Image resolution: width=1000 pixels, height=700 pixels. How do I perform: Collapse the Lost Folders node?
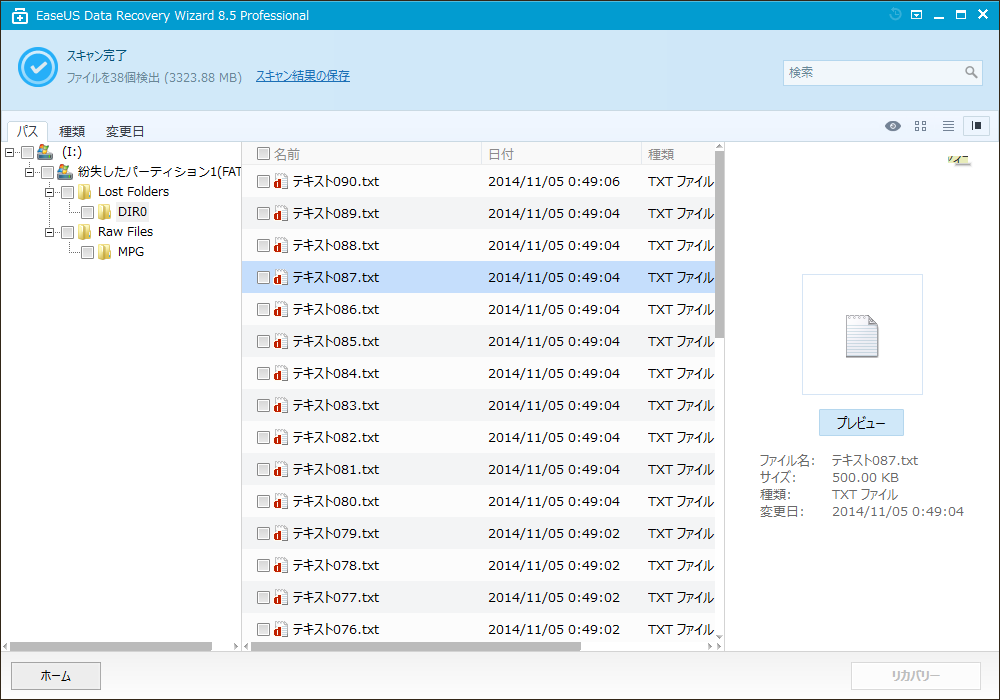(49, 193)
